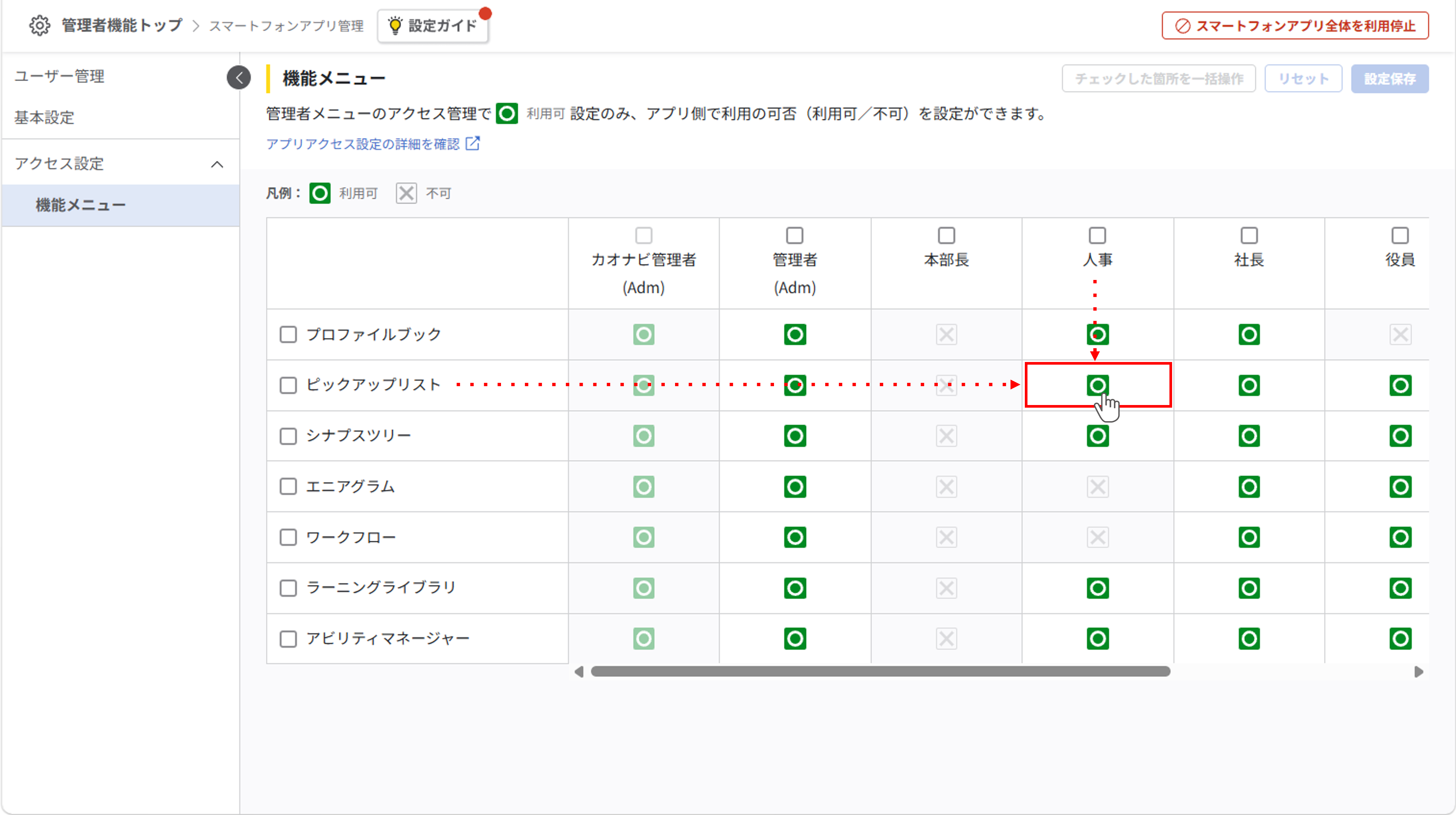The height and width of the screenshot is (815, 1456).
Task: Check the アビリティマネージャー row checkbox
Action: (288, 639)
